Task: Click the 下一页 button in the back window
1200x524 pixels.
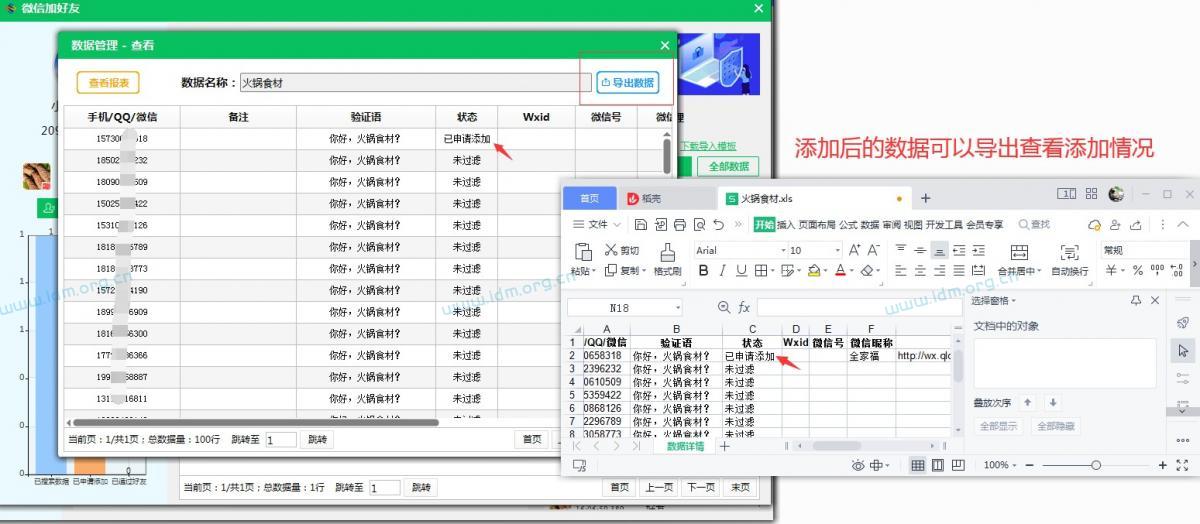Action: coord(699,487)
